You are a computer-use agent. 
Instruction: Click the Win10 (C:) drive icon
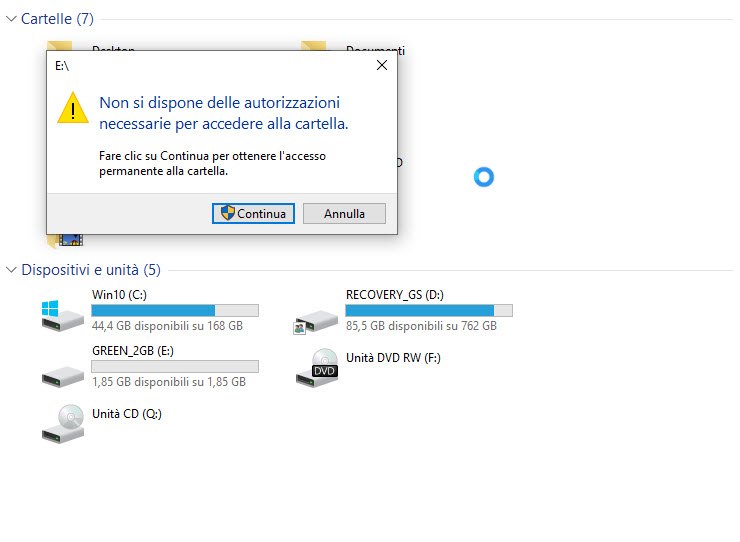coord(63,315)
